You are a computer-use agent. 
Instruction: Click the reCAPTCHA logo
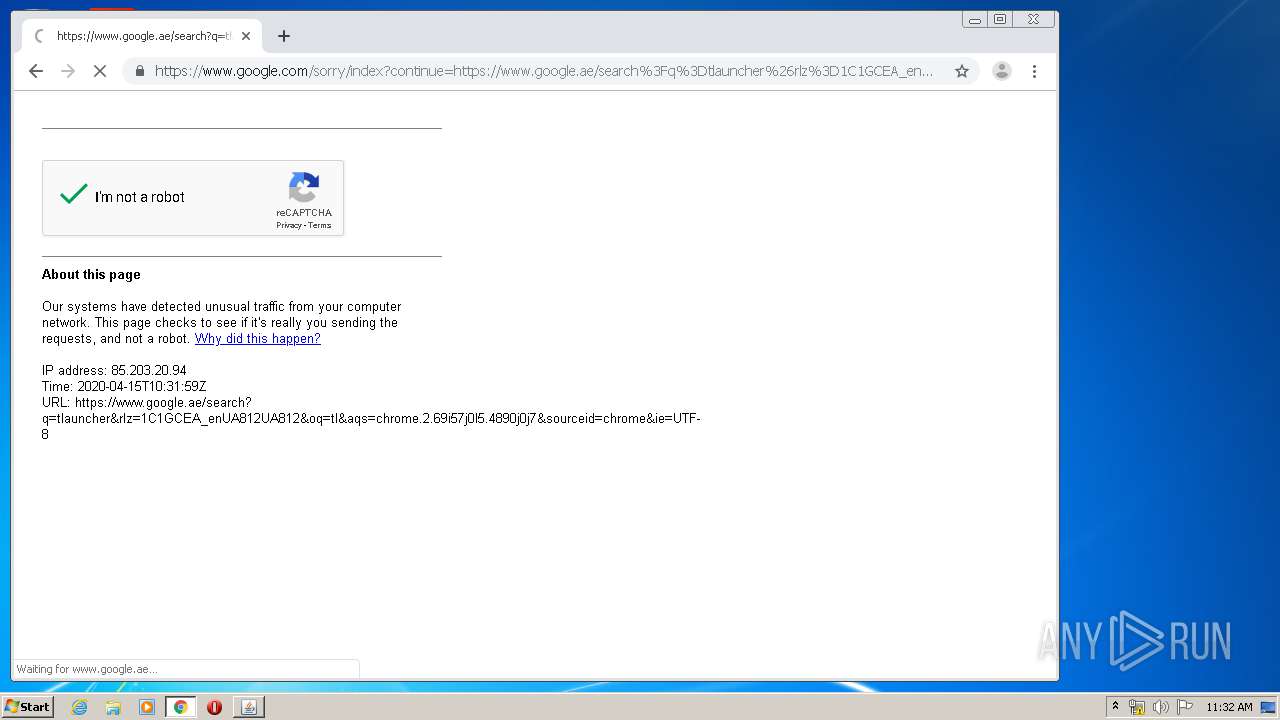(x=304, y=187)
